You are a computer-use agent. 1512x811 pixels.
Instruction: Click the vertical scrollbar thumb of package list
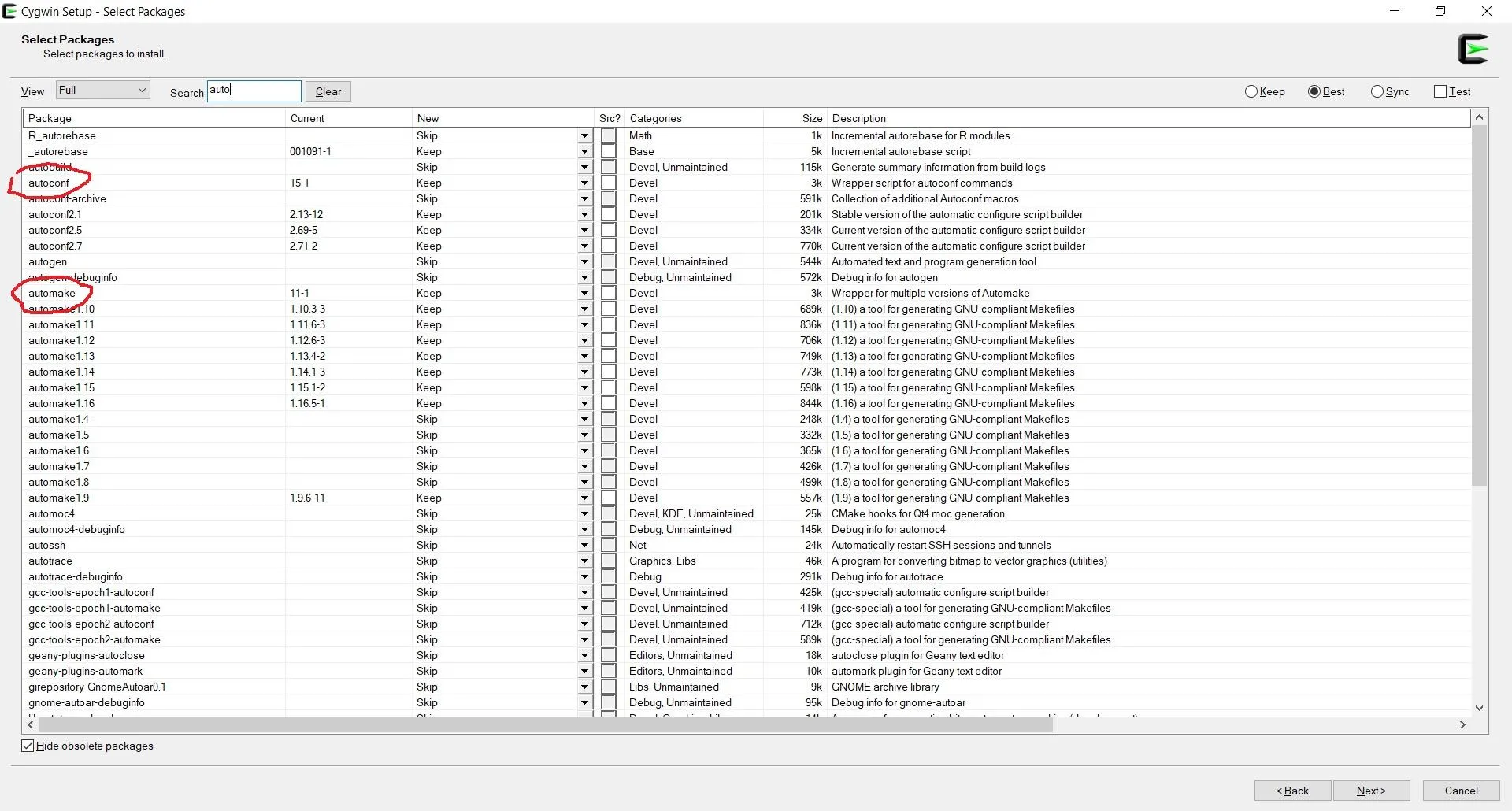[1479, 306]
